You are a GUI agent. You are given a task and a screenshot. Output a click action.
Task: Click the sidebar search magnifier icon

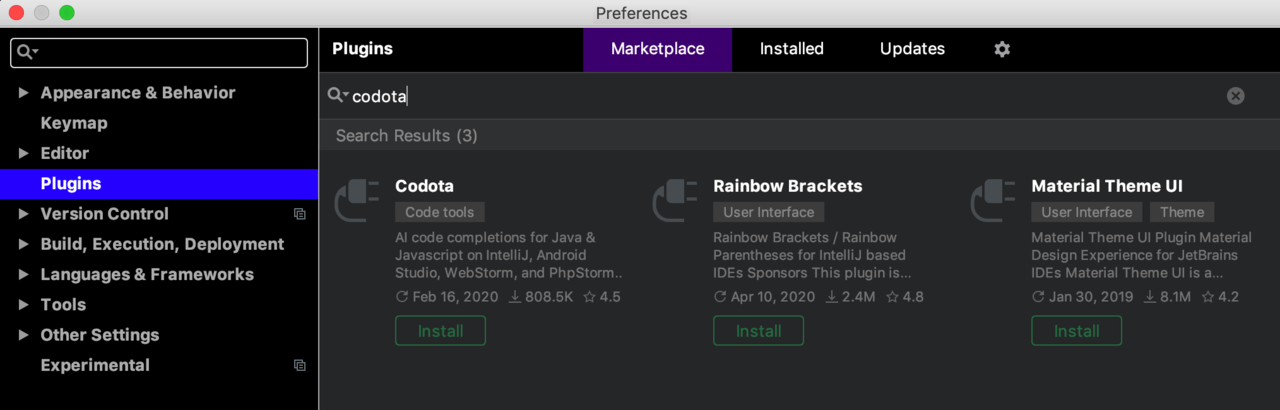click(x=27, y=53)
